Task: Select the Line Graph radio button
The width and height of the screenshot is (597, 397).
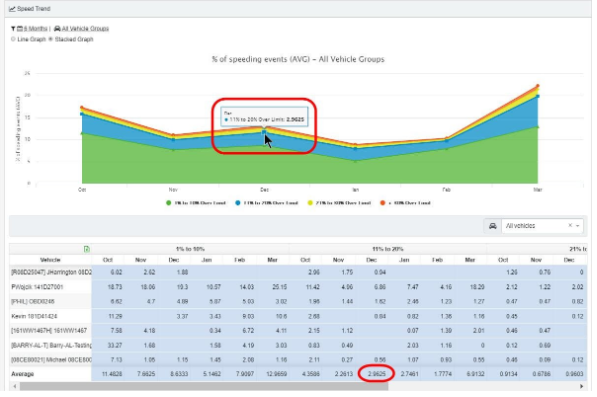Action: [x=13, y=39]
